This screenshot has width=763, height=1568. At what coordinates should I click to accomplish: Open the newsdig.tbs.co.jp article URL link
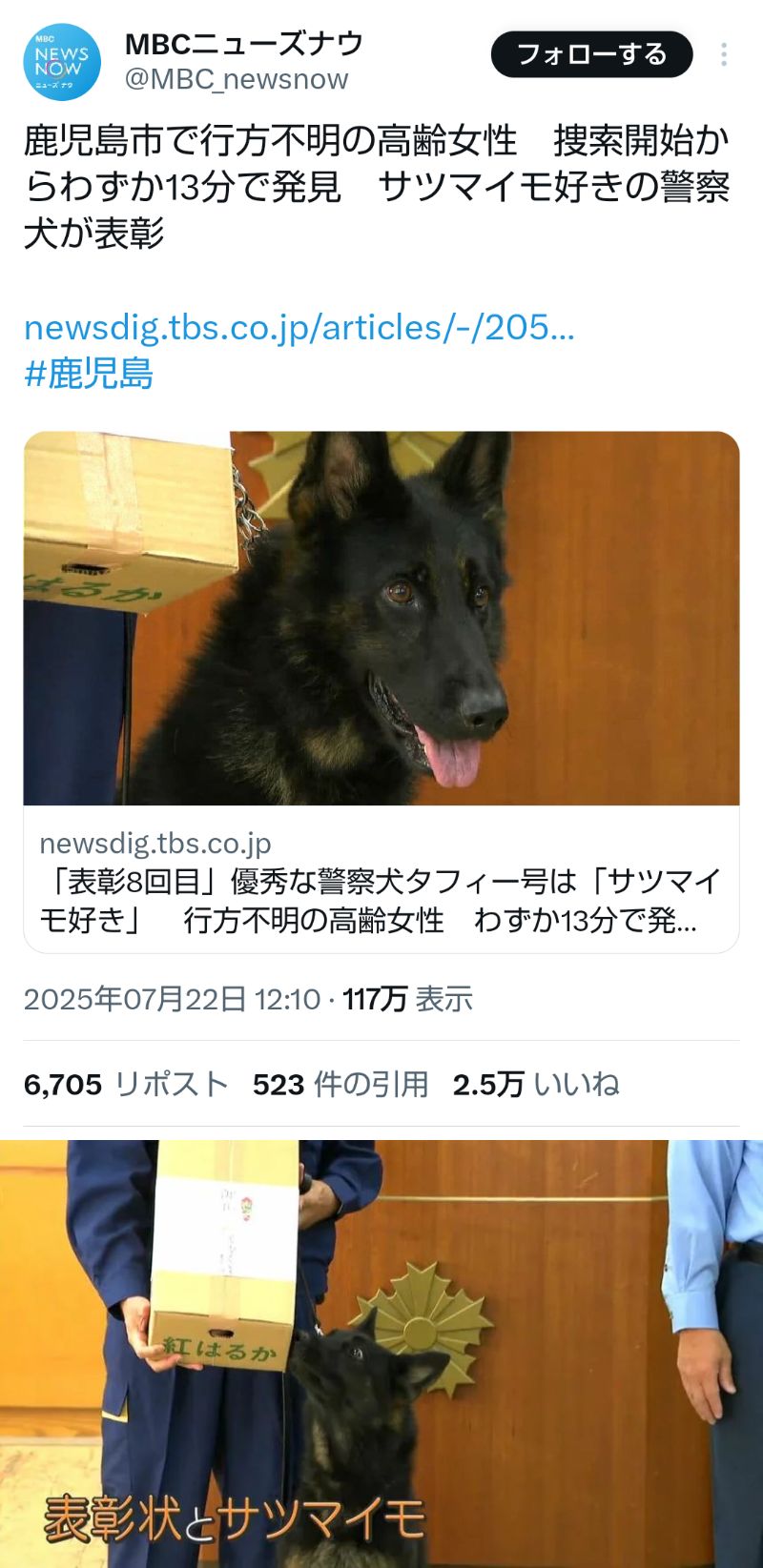299,327
